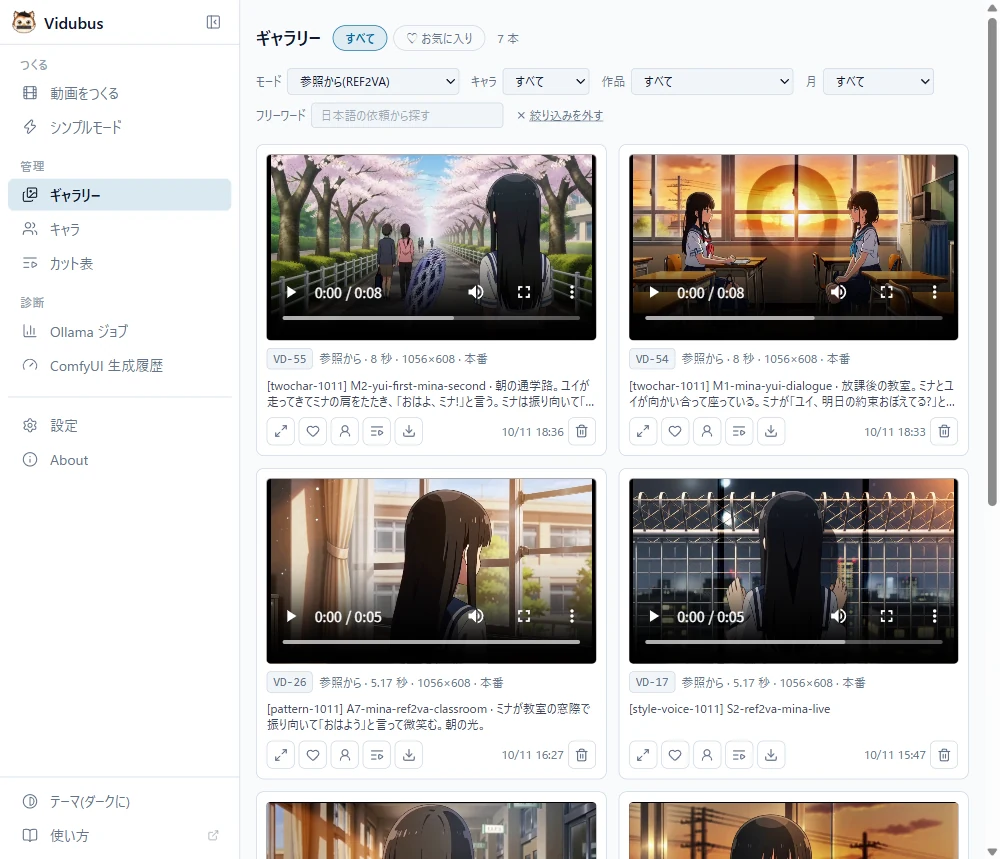Open 動画をつくる in sidebar

[120, 93]
